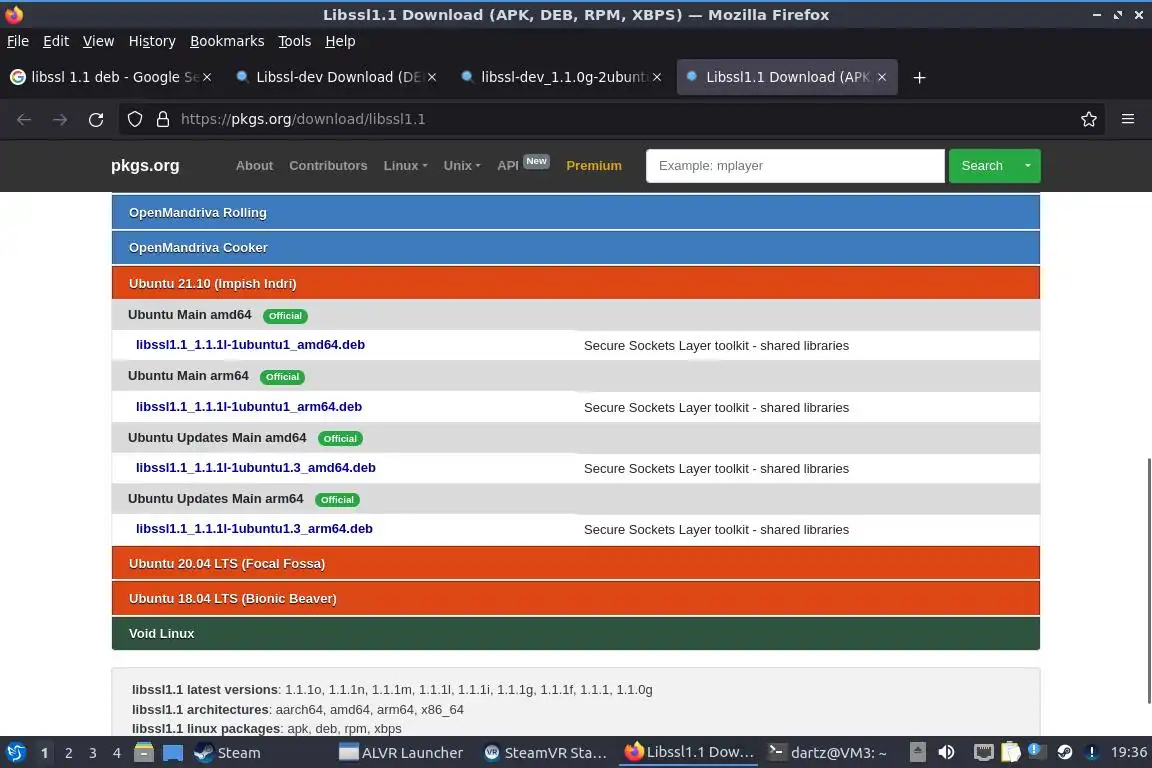
Task: Expand the Ubuntu 18.04 LTS (Bionic Beaver) section
Action: coord(575,598)
